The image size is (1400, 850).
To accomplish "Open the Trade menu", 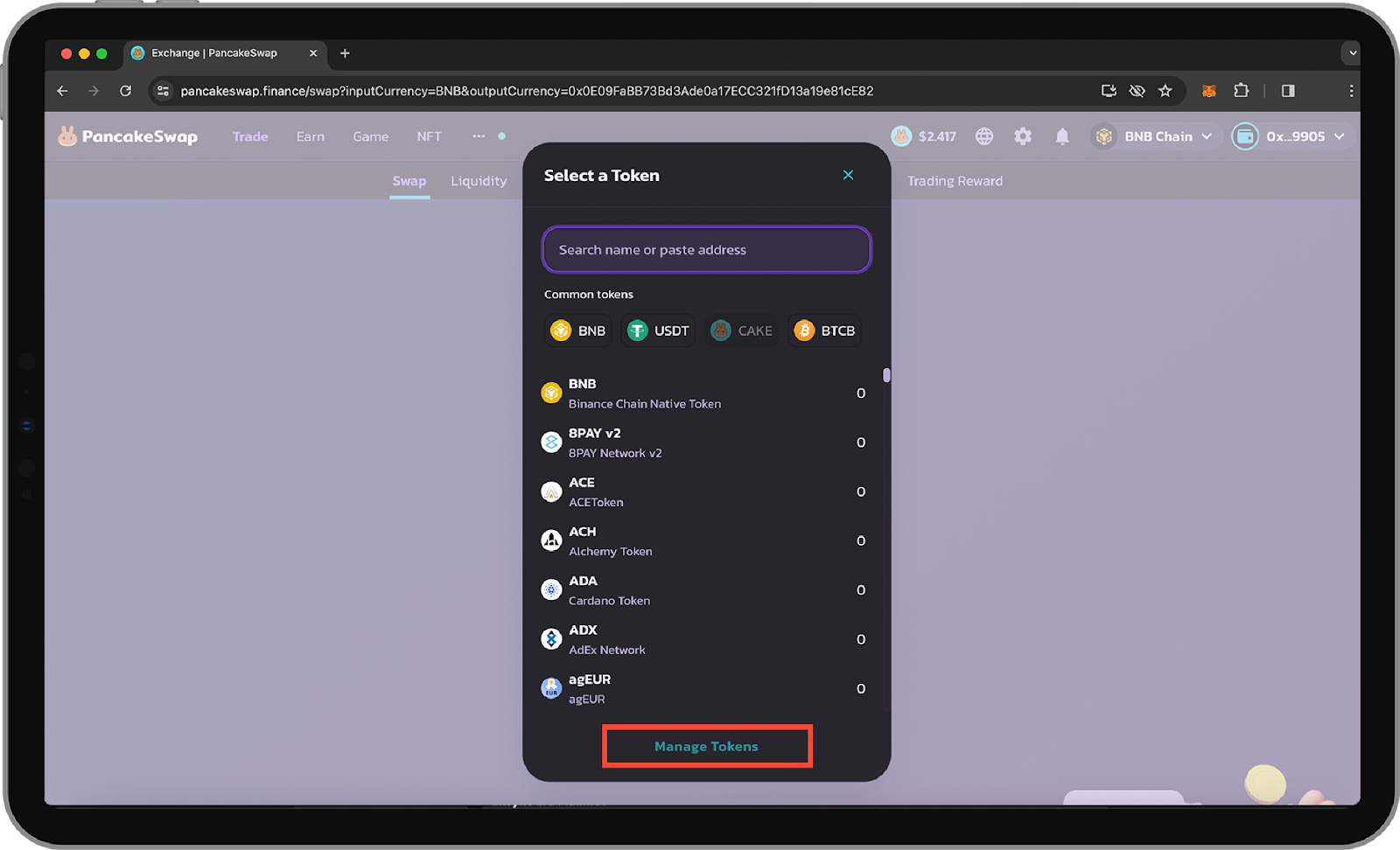I will pos(250,136).
